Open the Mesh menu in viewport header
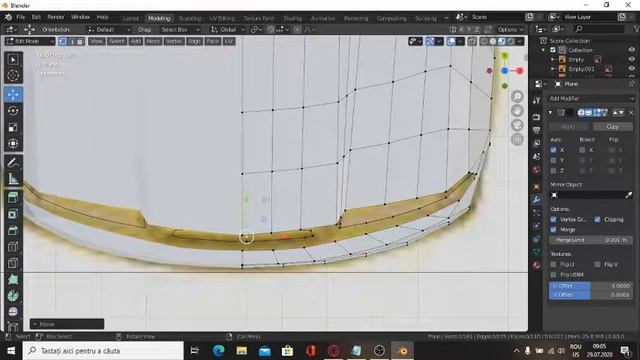Screen dimensions: 640x360 153,41
